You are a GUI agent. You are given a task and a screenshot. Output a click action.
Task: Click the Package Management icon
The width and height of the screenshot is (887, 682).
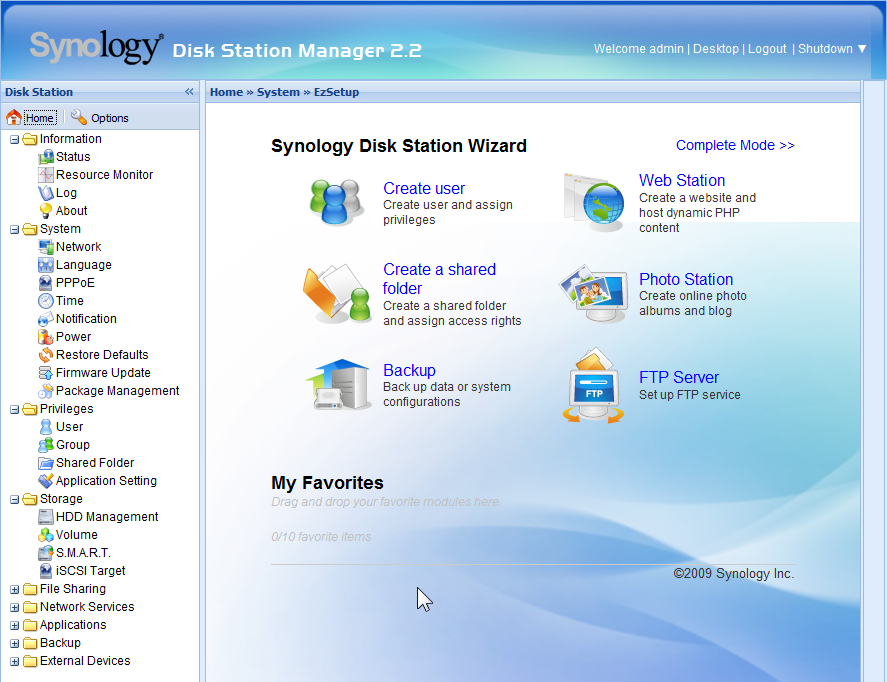pyautogui.click(x=46, y=391)
